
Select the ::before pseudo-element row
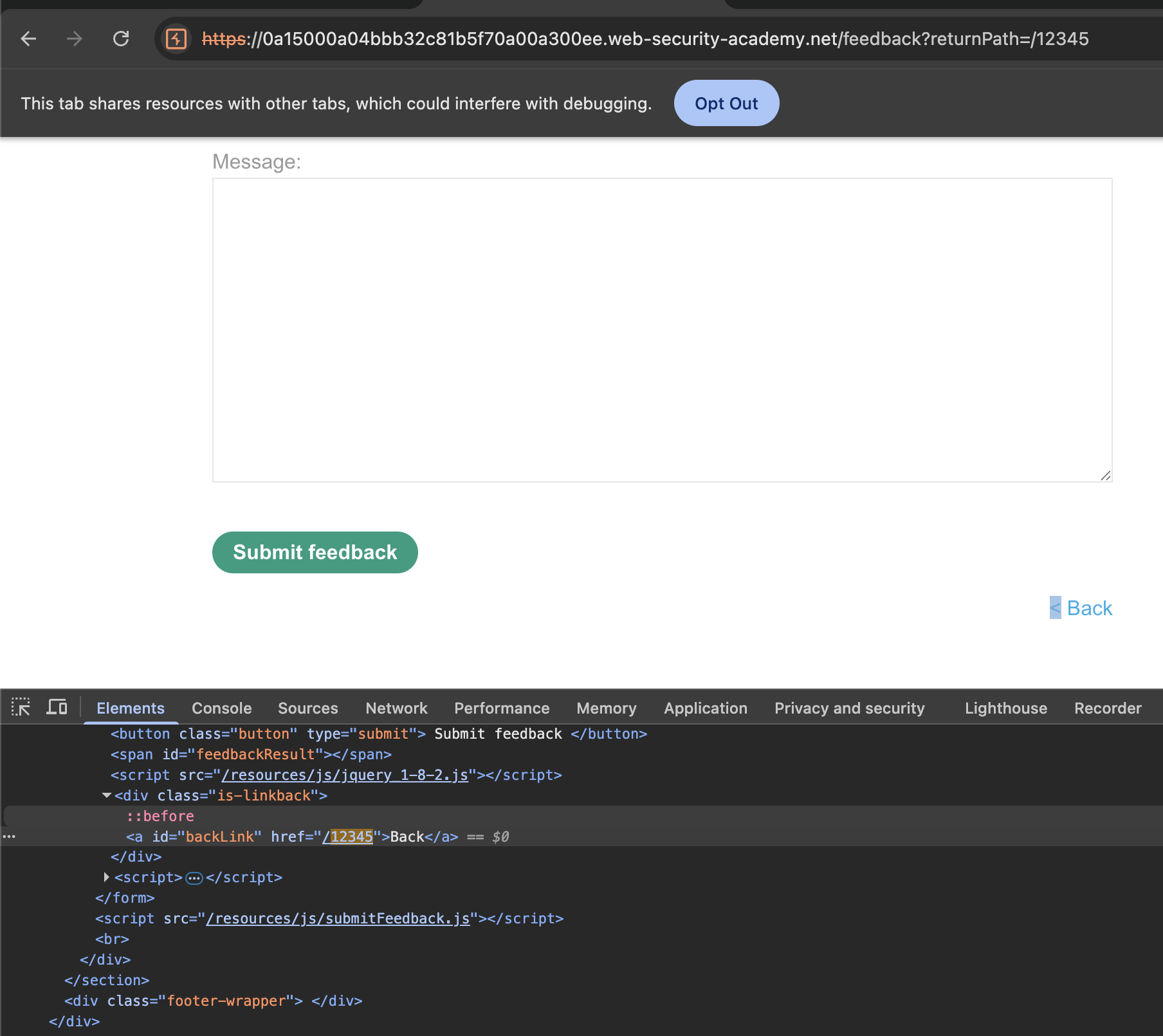coord(581,817)
